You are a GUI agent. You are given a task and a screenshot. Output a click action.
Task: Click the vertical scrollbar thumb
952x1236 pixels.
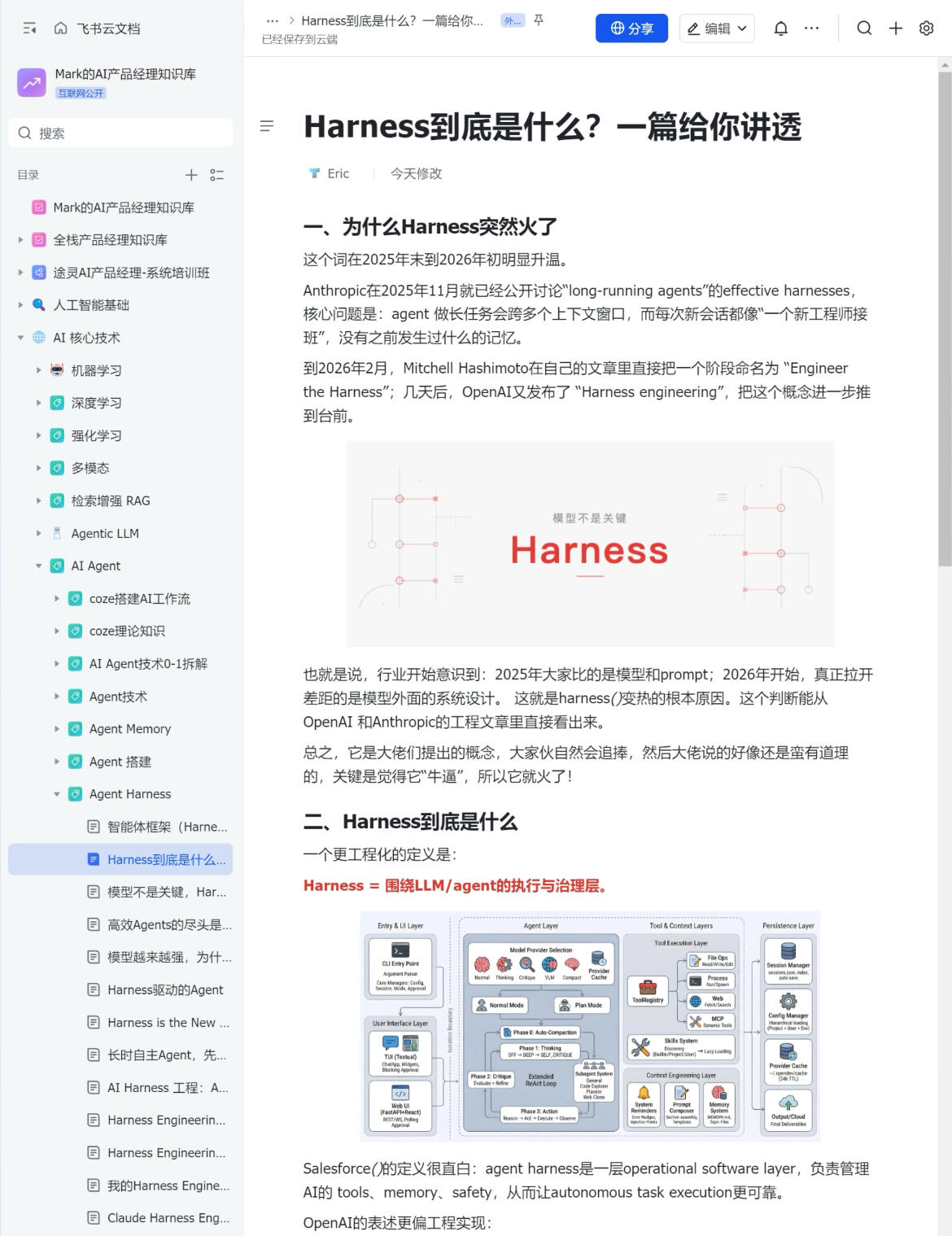click(945, 317)
